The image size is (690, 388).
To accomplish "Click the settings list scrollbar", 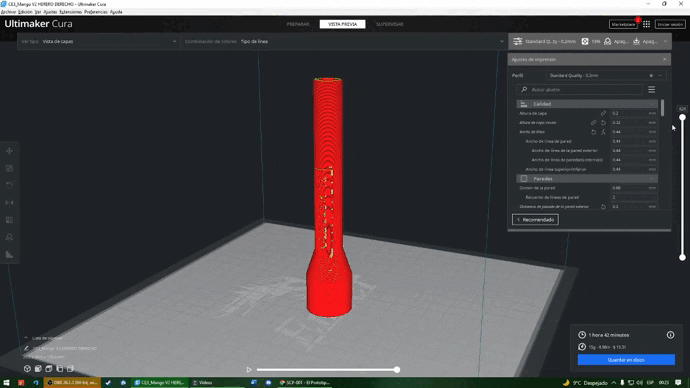I will [x=662, y=108].
